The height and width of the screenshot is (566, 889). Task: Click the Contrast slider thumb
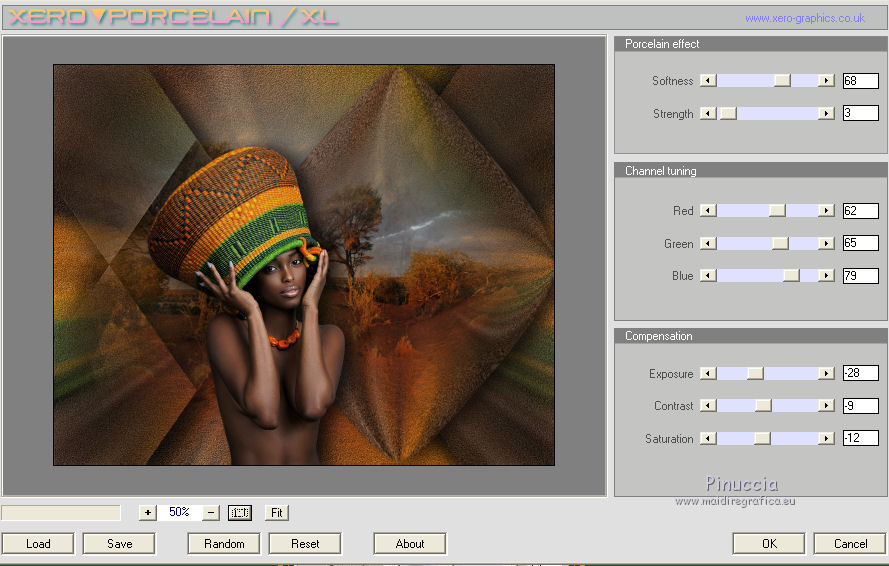pos(763,406)
